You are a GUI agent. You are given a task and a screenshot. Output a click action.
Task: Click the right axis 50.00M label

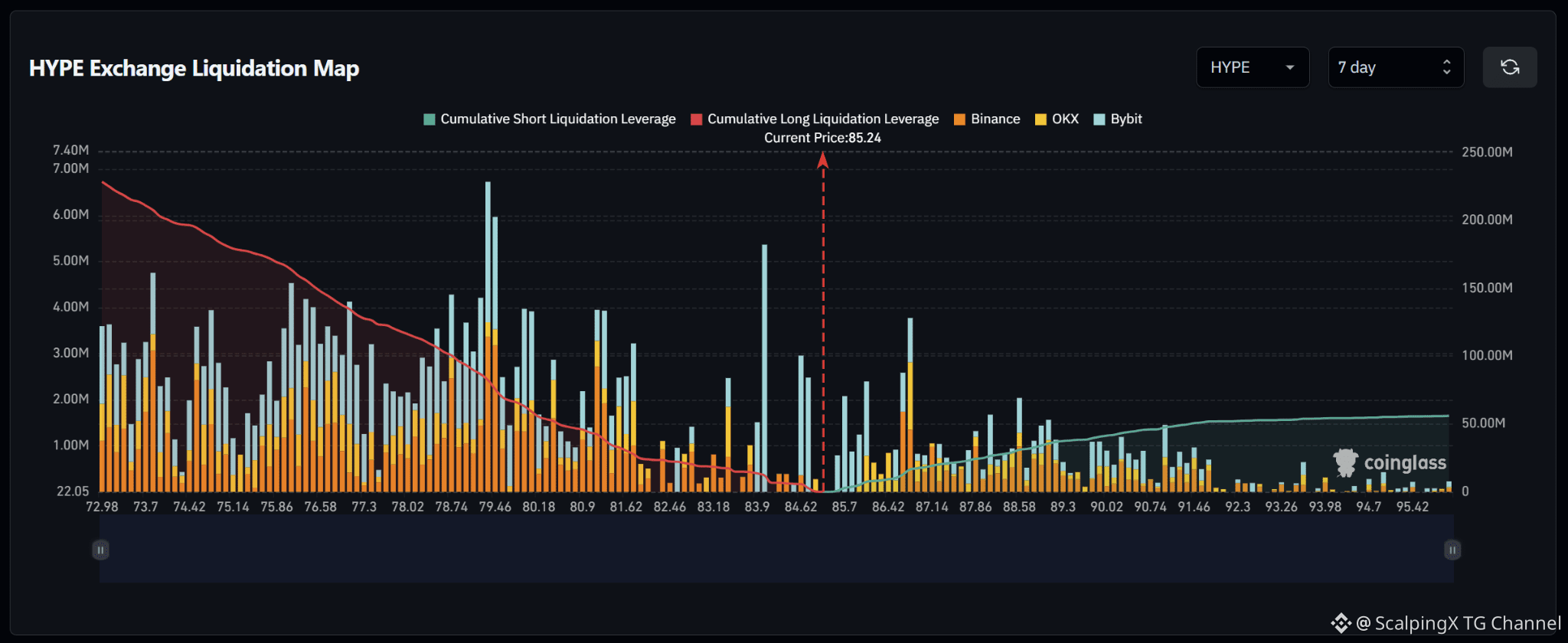point(1484,423)
